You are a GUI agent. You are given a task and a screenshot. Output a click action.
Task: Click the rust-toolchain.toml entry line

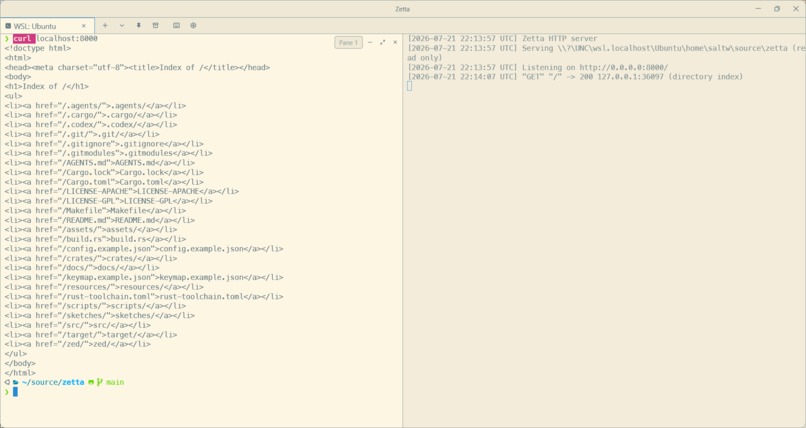144,296
